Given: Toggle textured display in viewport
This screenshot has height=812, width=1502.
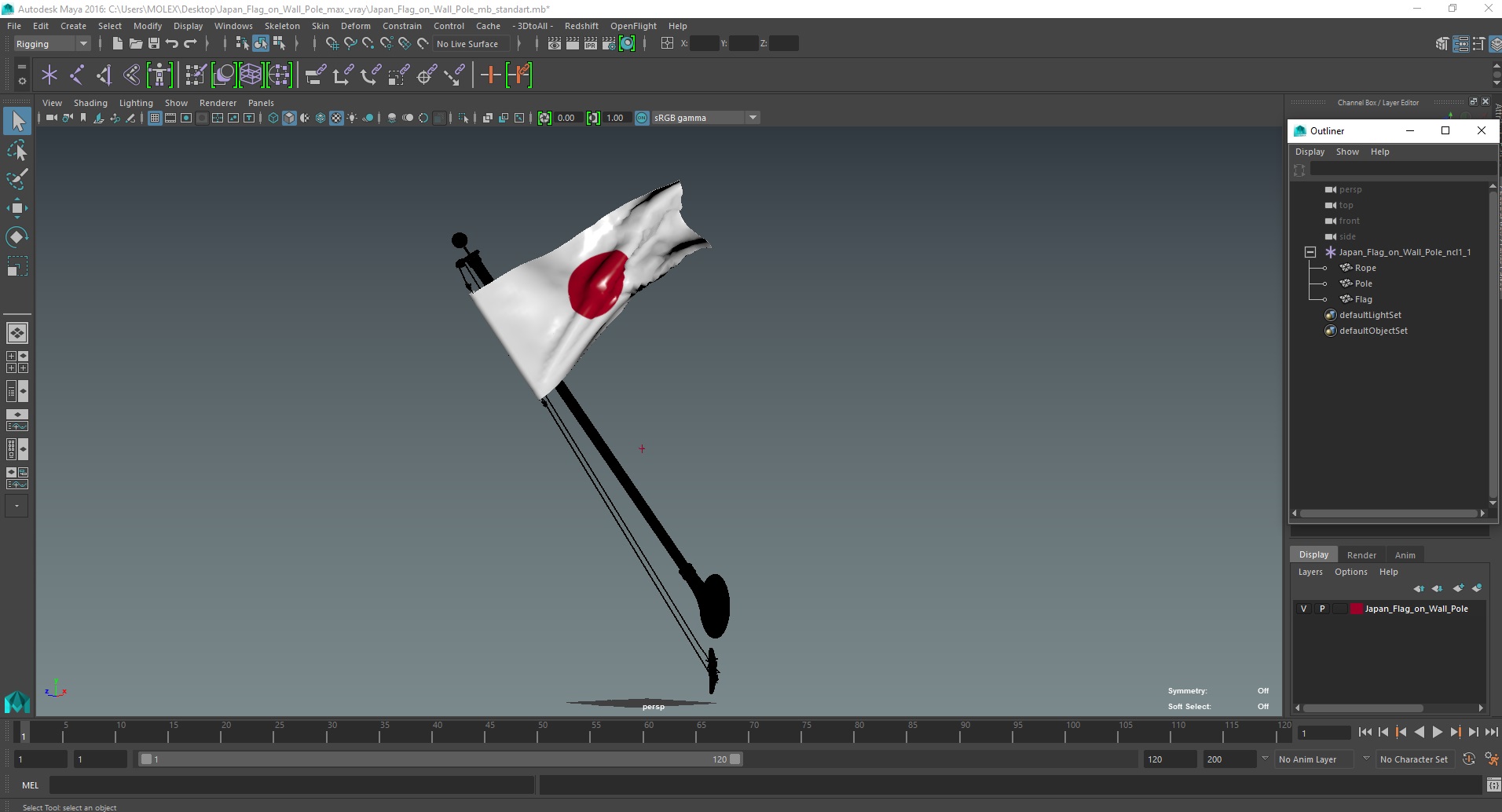Looking at the screenshot, I should 336,118.
